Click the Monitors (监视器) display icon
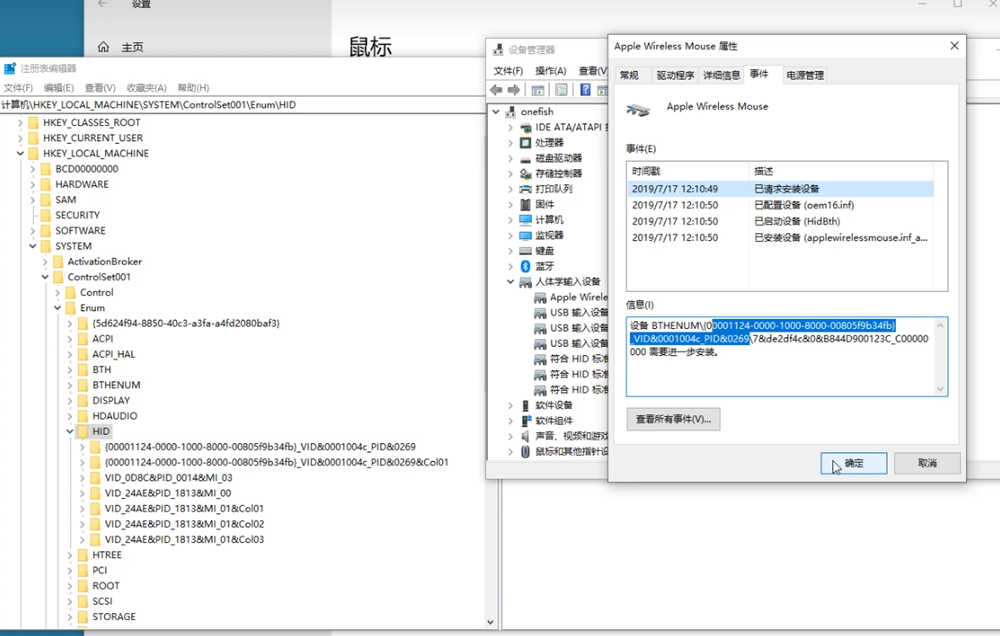Image resolution: width=1000 pixels, height=636 pixels. click(525, 235)
